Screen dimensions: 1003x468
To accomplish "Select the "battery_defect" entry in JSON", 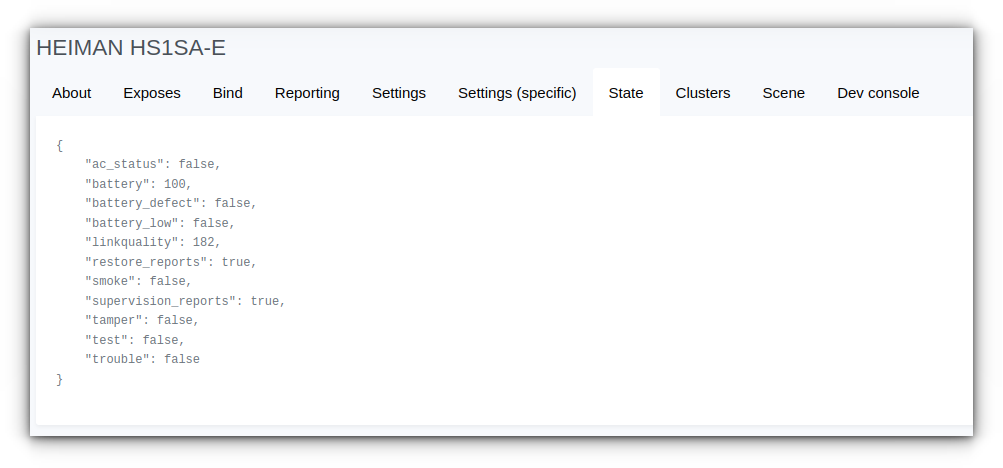I will (x=171, y=203).
